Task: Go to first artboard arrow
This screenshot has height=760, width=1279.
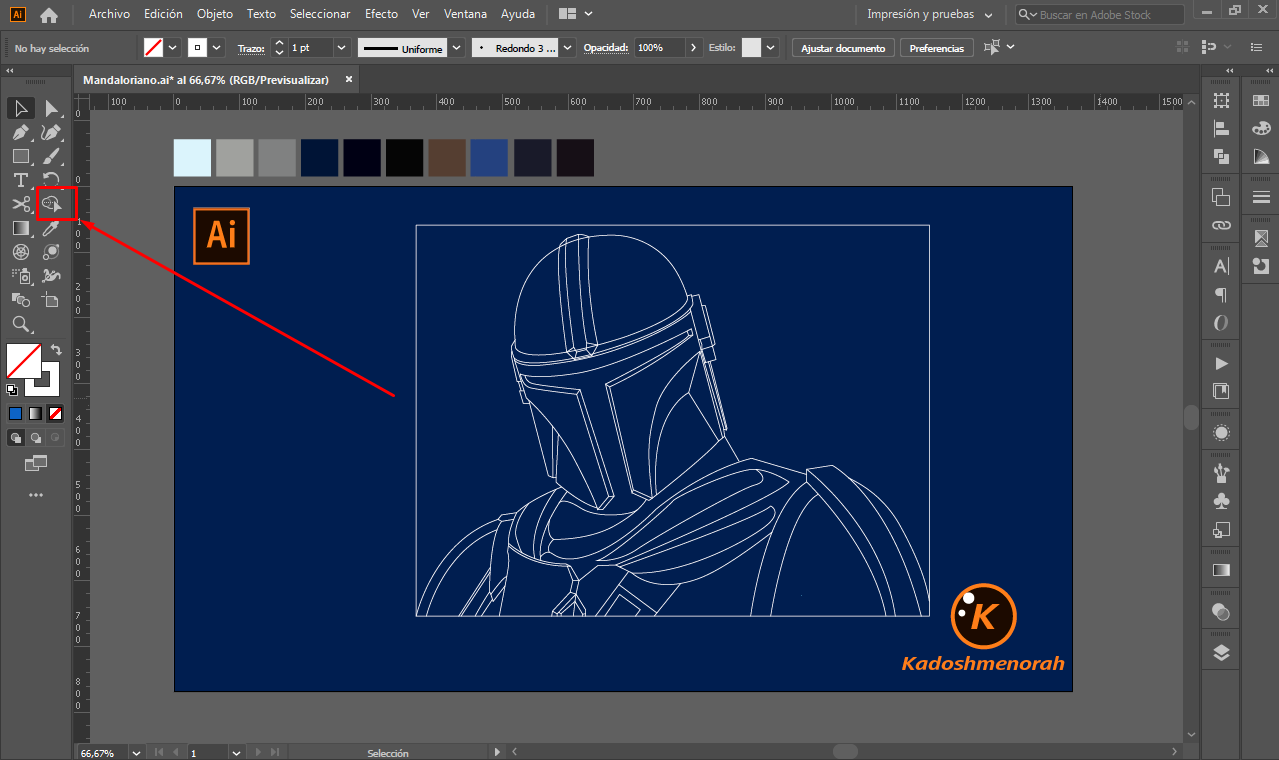Action: [157, 752]
